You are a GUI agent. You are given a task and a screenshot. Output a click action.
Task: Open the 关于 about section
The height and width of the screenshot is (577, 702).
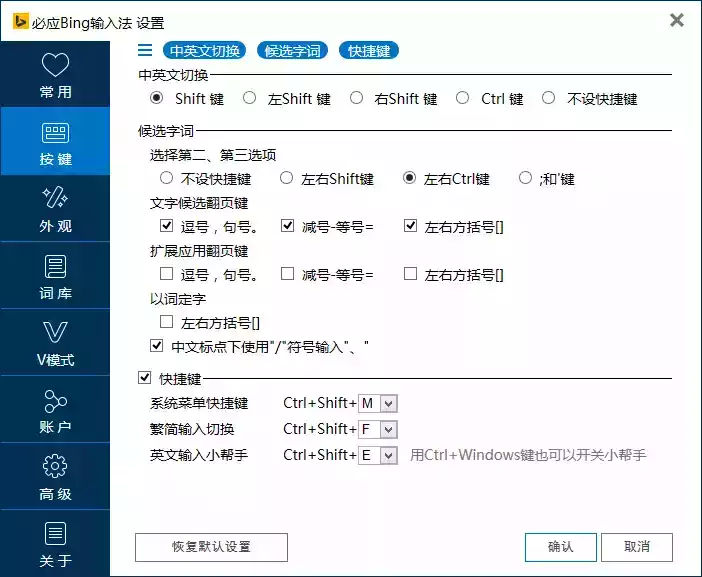[55, 543]
